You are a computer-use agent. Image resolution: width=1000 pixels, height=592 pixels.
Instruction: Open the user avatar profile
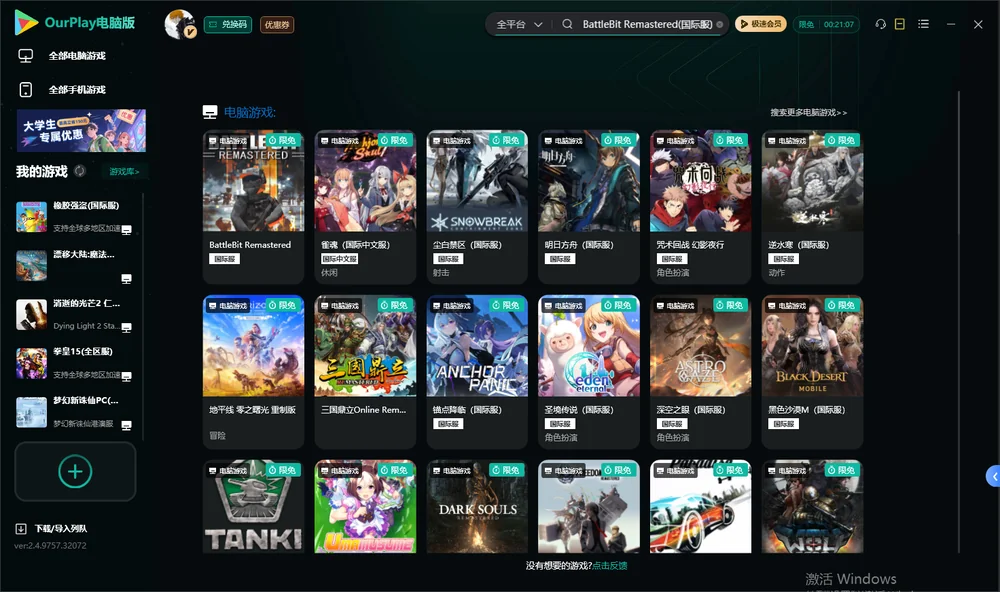(180, 24)
